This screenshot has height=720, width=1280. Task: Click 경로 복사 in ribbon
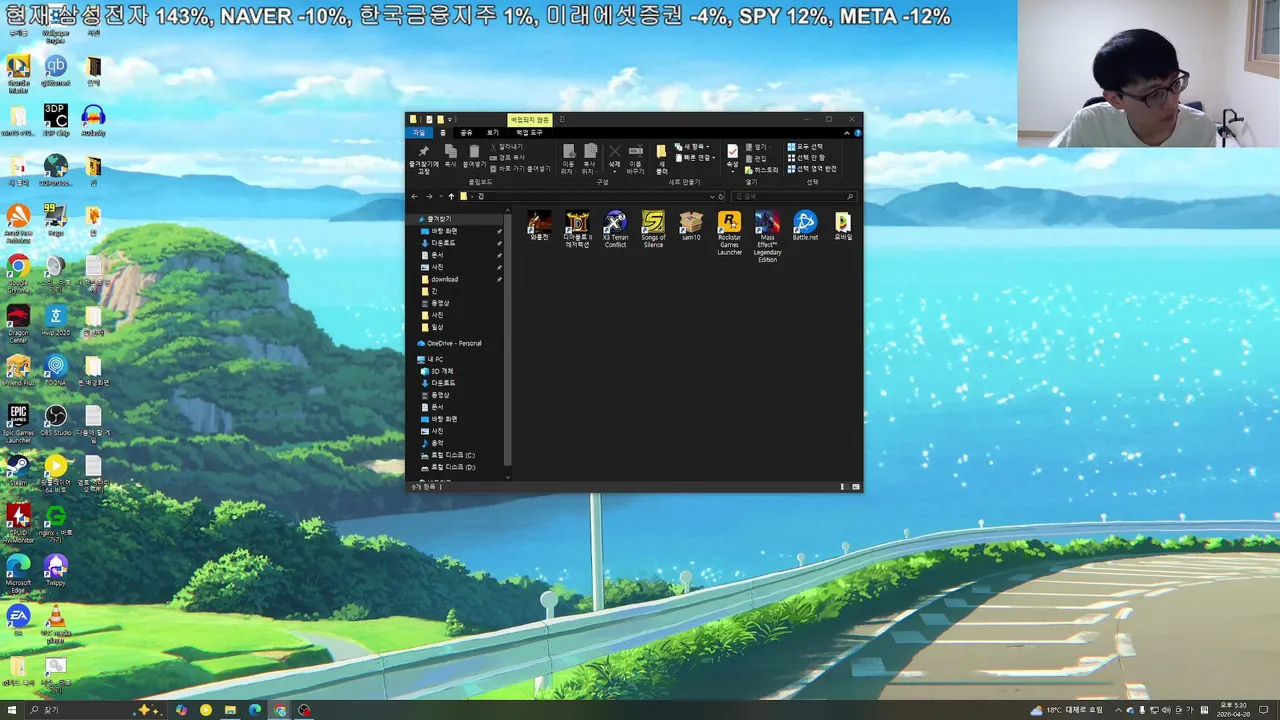(507, 157)
